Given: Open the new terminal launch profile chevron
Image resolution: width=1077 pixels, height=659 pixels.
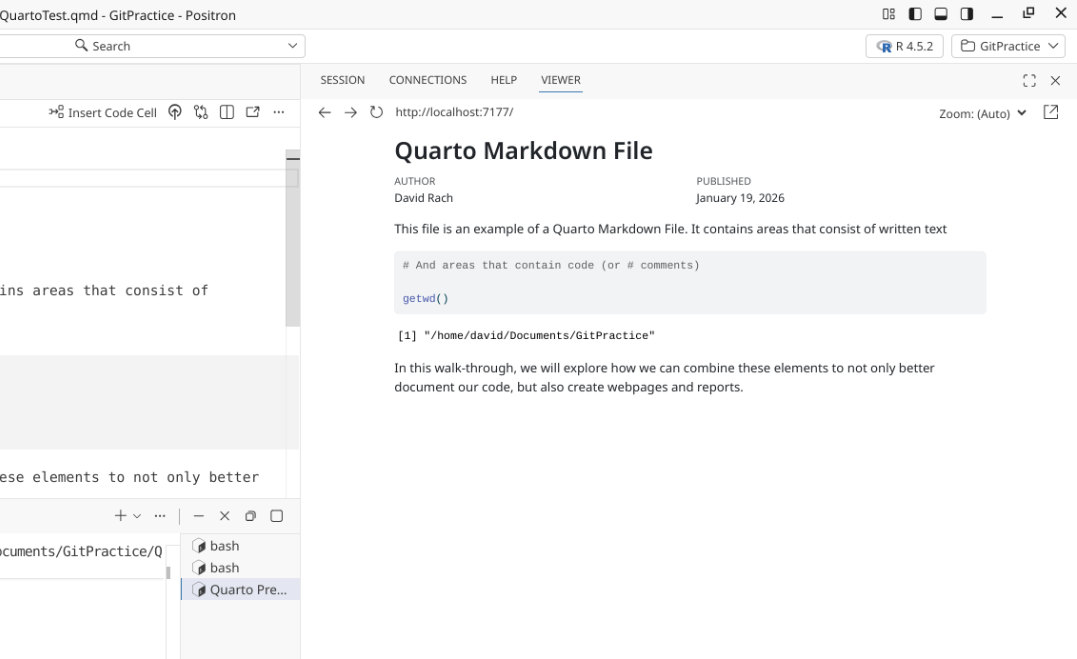Looking at the screenshot, I should click(x=137, y=516).
